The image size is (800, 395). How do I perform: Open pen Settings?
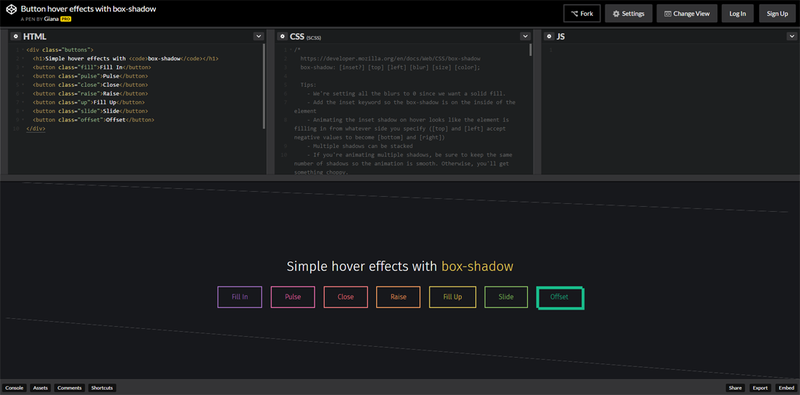629,14
